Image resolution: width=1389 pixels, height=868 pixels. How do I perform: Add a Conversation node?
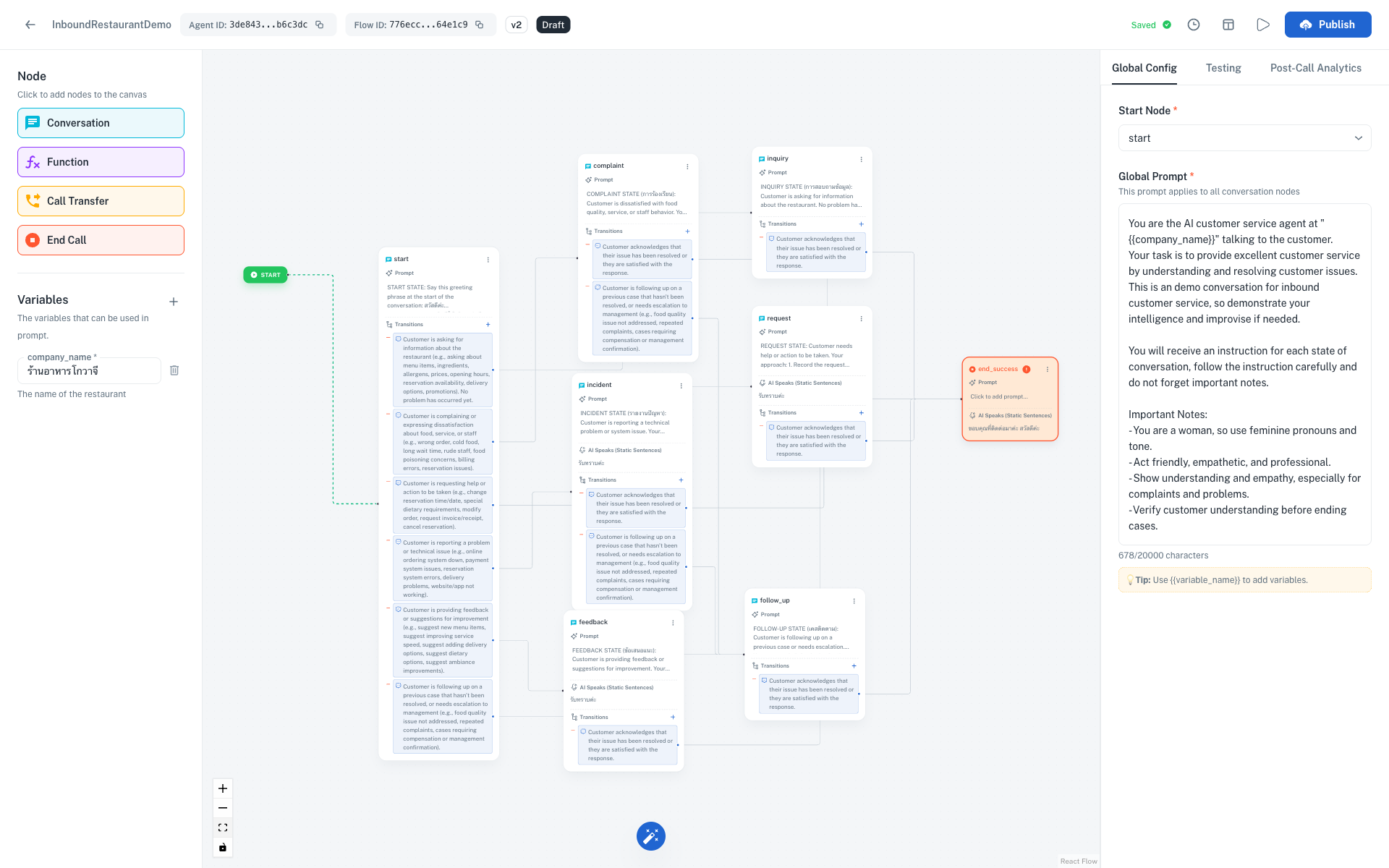click(101, 123)
